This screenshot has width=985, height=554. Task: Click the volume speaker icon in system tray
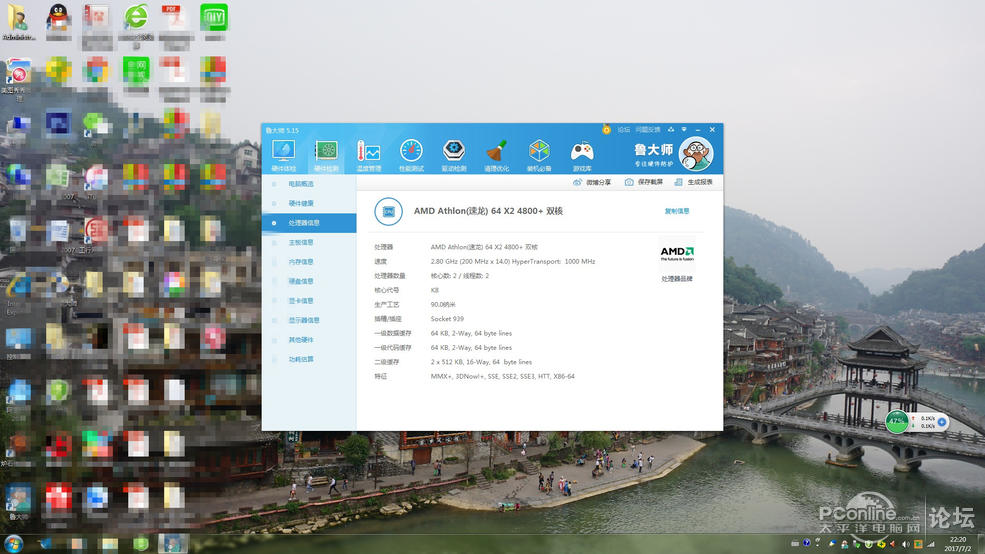[x=905, y=544]
